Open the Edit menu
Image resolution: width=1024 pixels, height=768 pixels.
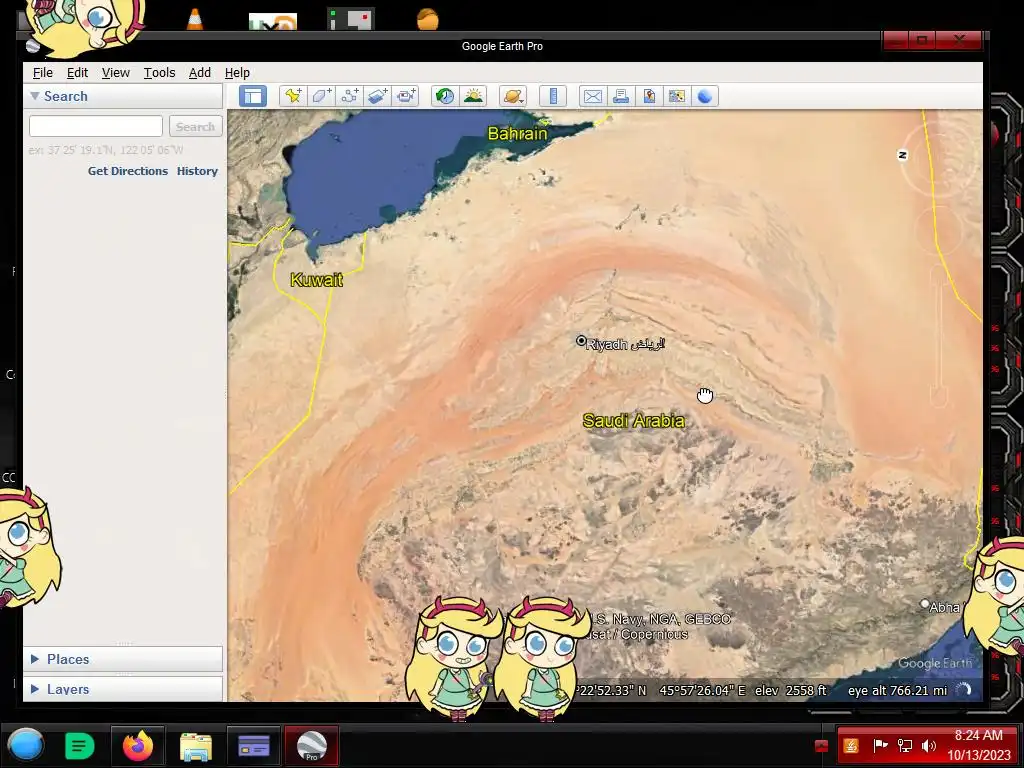[x=77, y=72]
